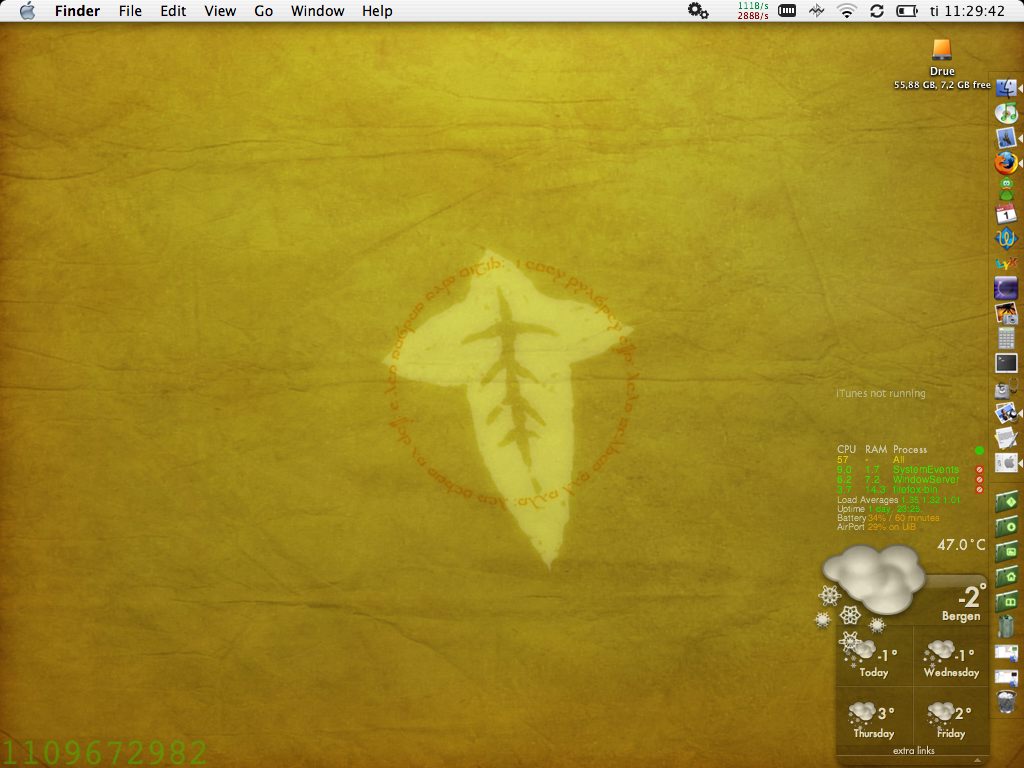Click the menu bar clock 11:29:42
1024x768 pixels.
click(x=967, y=11)
